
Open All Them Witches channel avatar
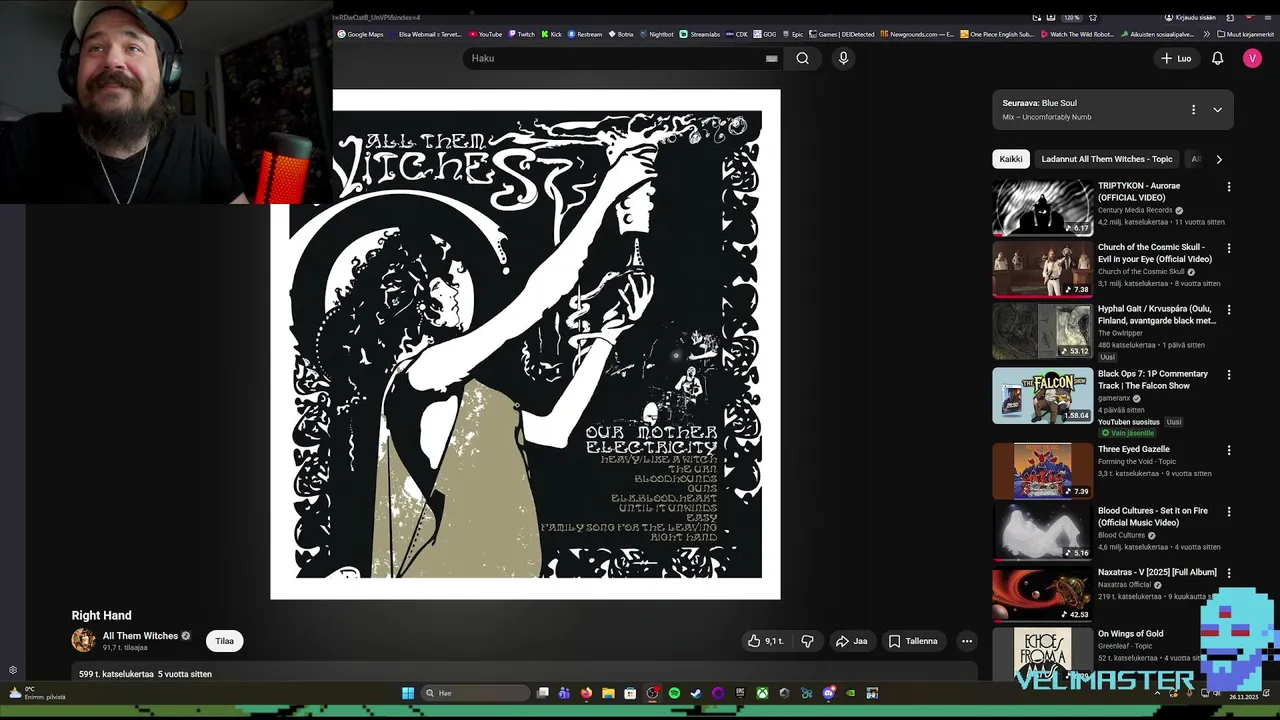coord(83,640)
